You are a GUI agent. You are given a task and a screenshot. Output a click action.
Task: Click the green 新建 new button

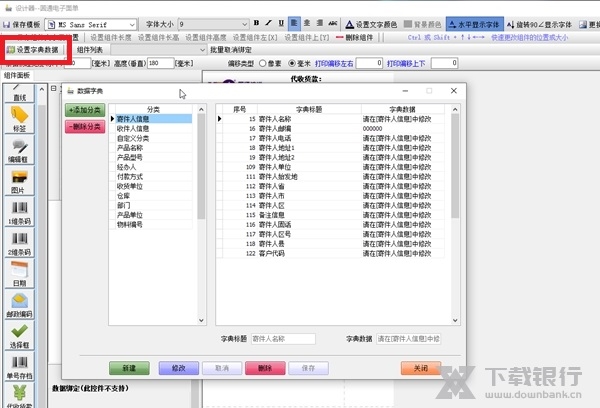tap(129, 368)
